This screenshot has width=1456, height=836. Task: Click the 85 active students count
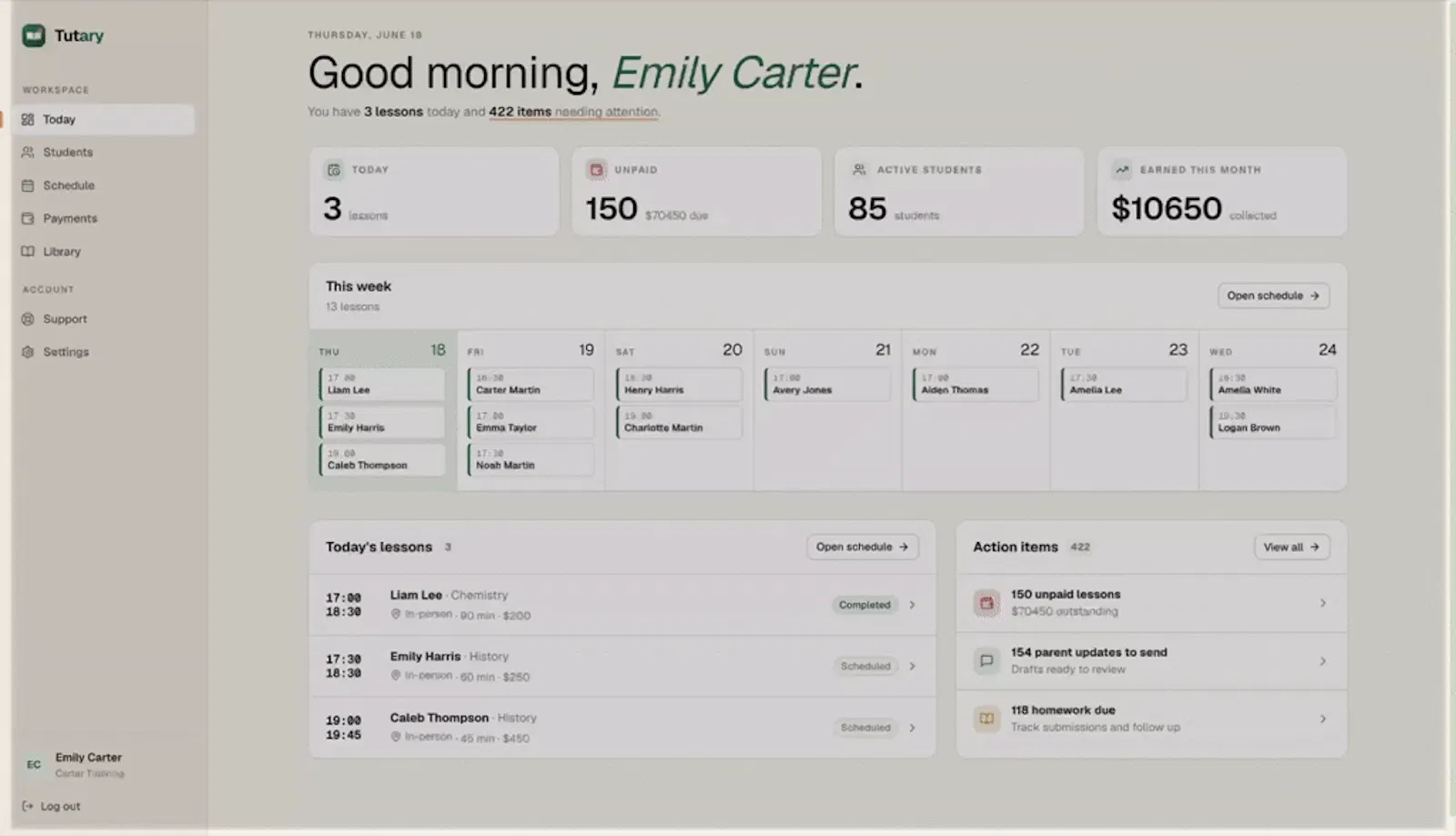tap(867, 208)
